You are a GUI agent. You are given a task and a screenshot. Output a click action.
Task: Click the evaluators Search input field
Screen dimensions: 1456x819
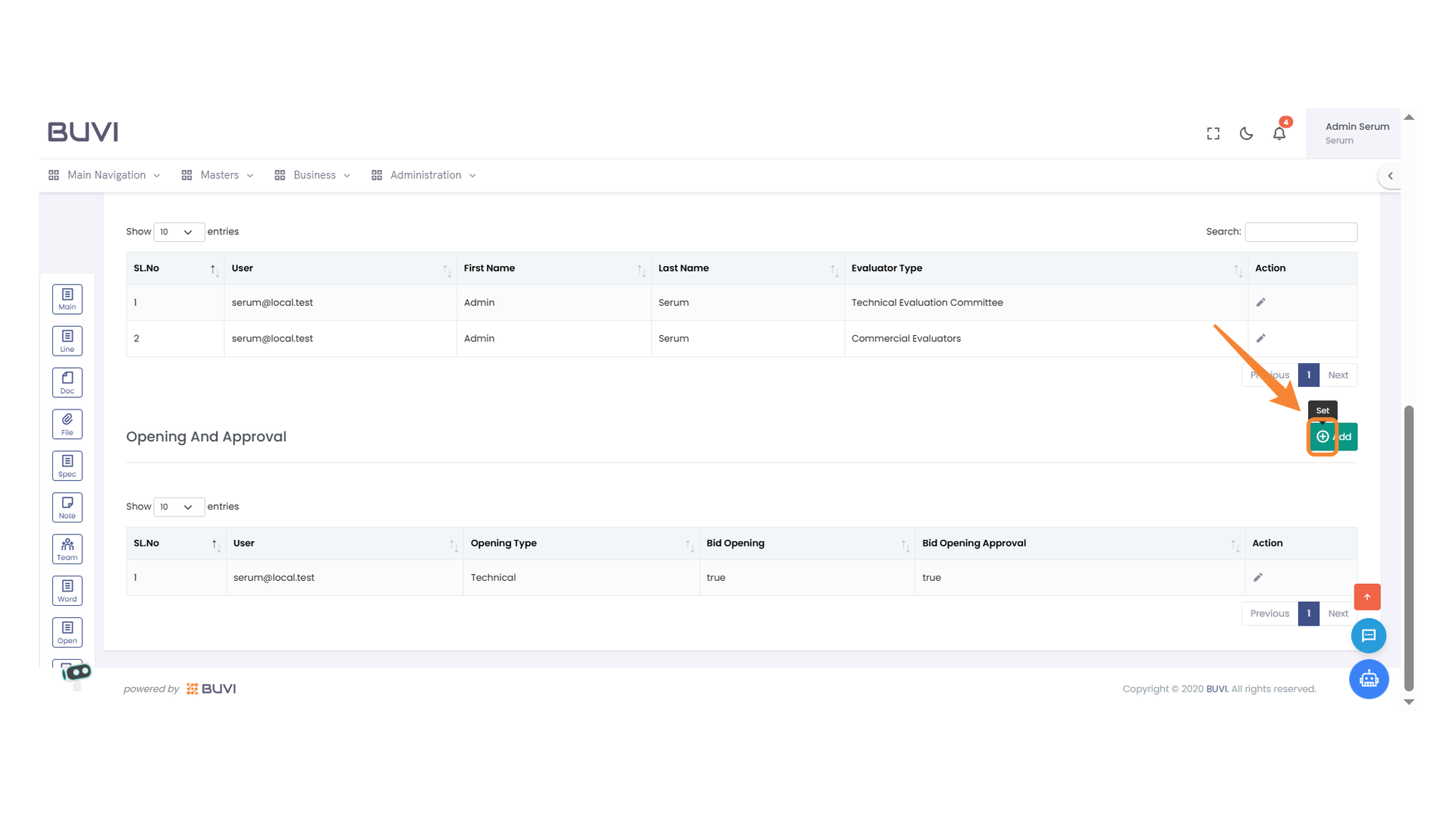(x=1301, y=232)
